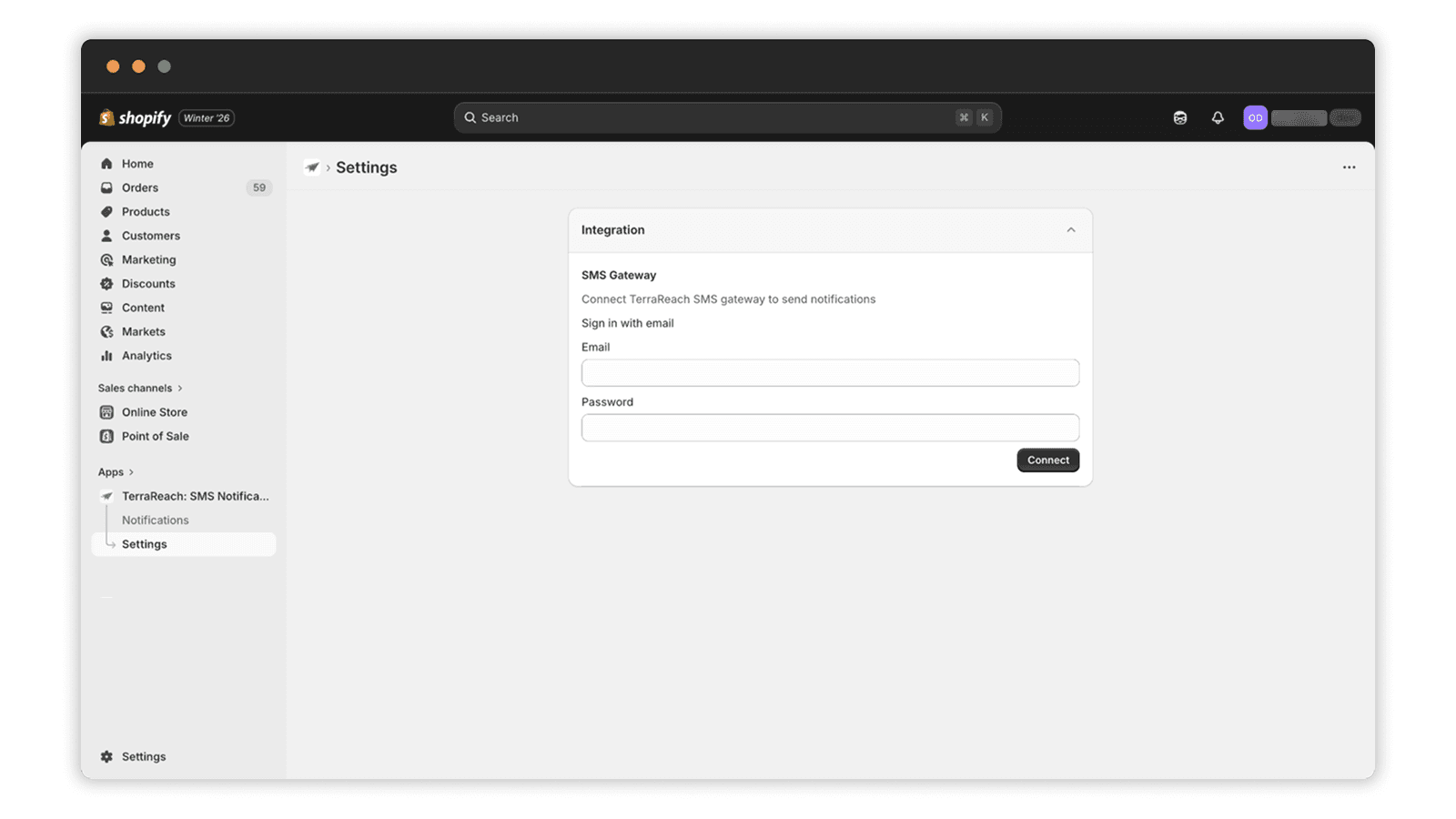This screenshot has height=819, width=1456.
Task: Open the Sidekick assistant icon
Action: [1179, 117]
